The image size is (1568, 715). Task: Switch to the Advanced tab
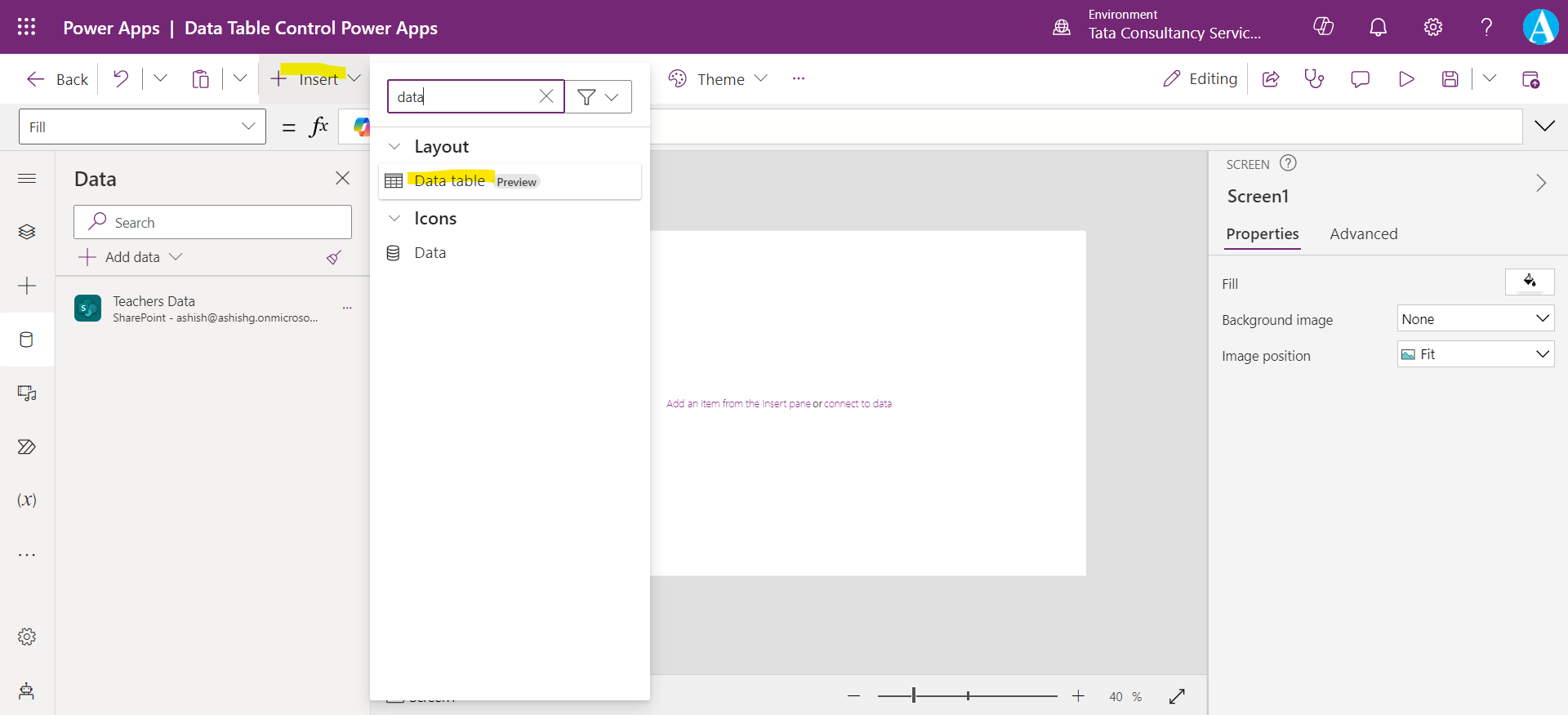(x=1363, y=234)
